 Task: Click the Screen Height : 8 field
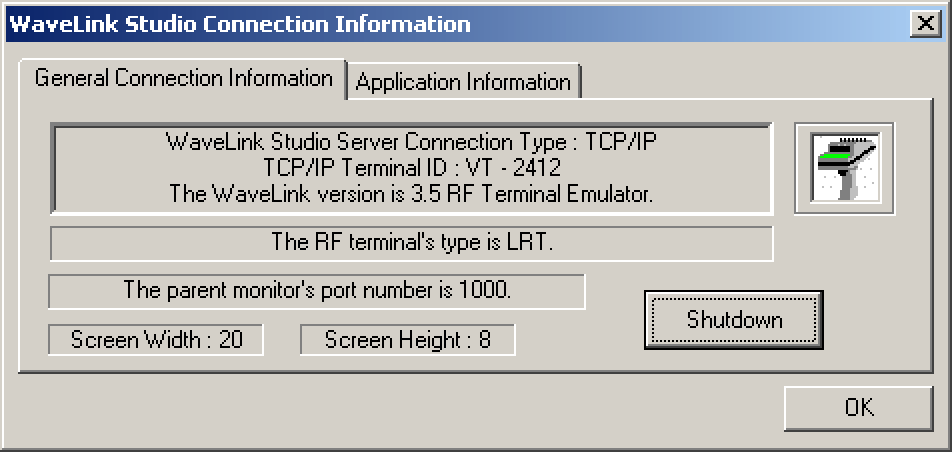(407, 339)
